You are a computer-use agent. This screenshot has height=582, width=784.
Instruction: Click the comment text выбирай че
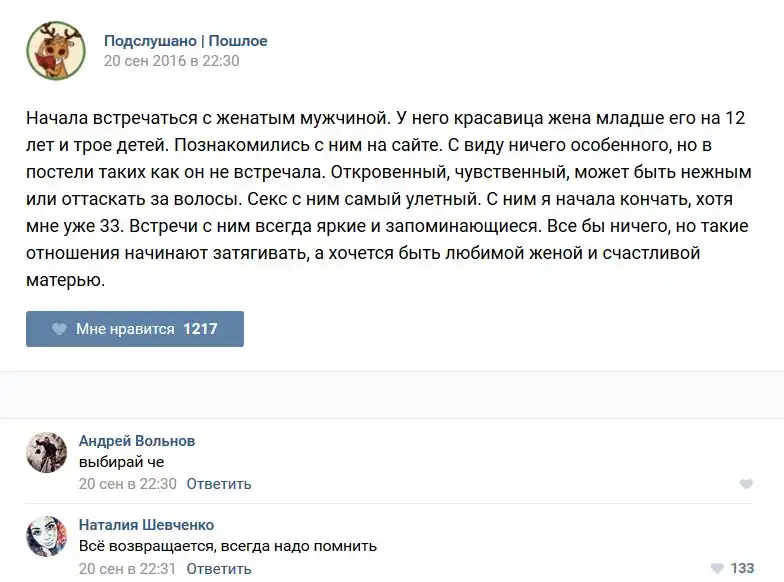(x=121, y=462)
